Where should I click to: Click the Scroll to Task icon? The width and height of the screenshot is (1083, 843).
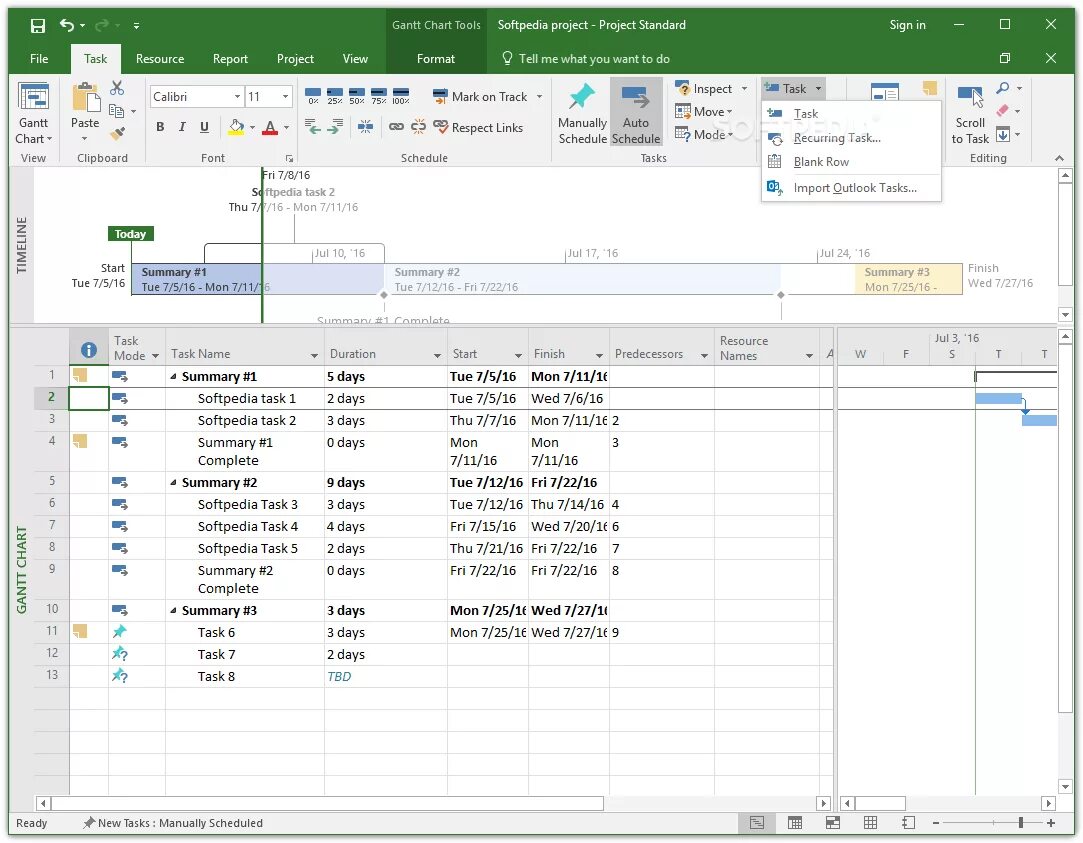pos(970,97)
